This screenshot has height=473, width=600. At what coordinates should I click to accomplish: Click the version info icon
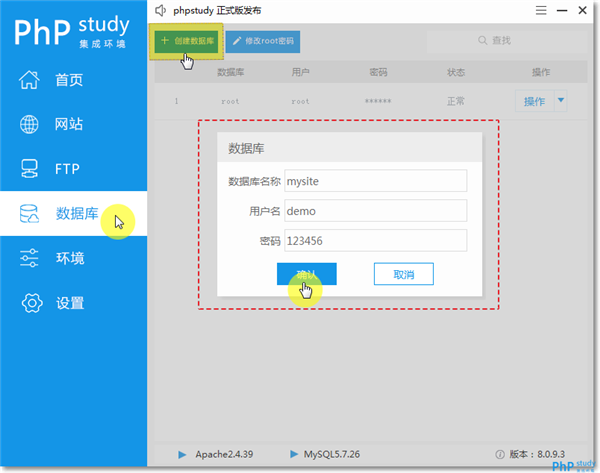tap(500, 454)
